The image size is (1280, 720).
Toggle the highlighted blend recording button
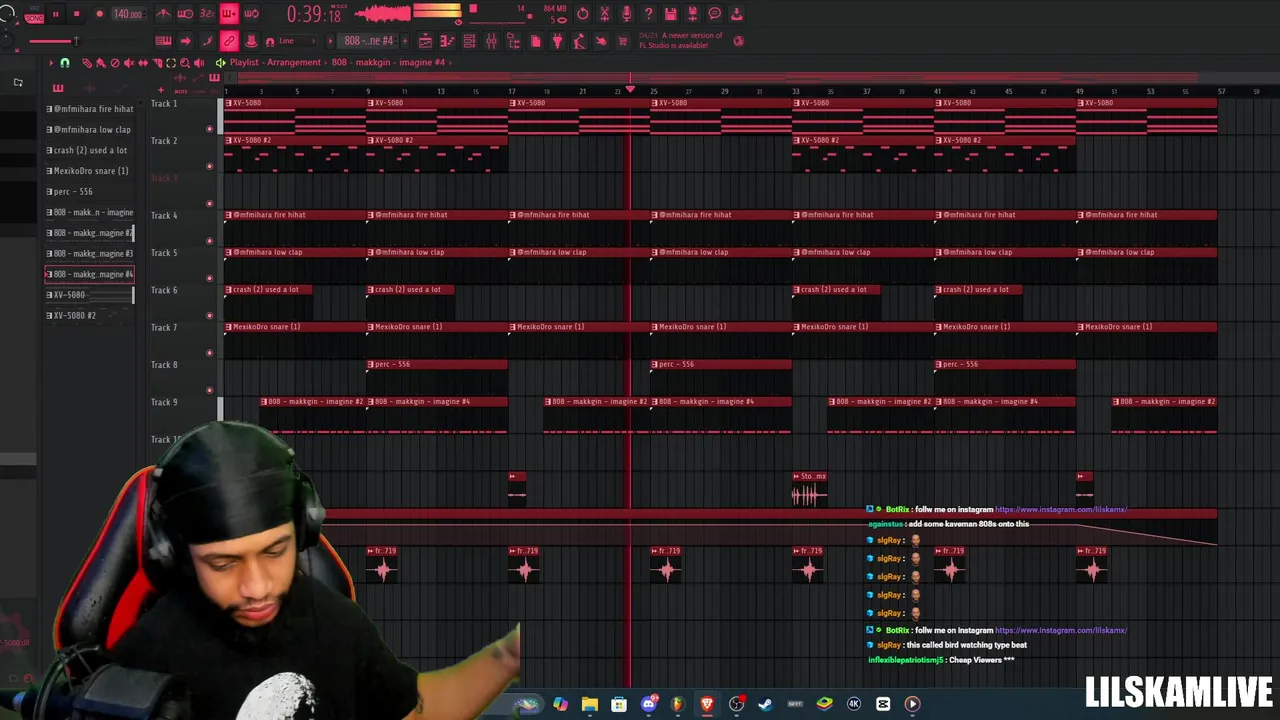[229, 14]
